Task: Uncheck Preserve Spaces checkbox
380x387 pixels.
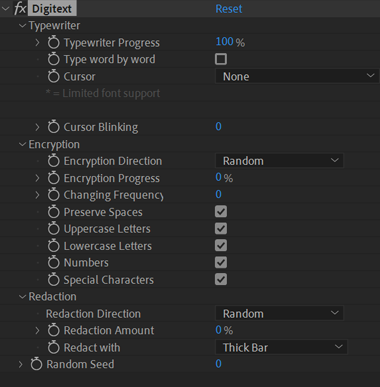Action: click(x=221, y=212)
